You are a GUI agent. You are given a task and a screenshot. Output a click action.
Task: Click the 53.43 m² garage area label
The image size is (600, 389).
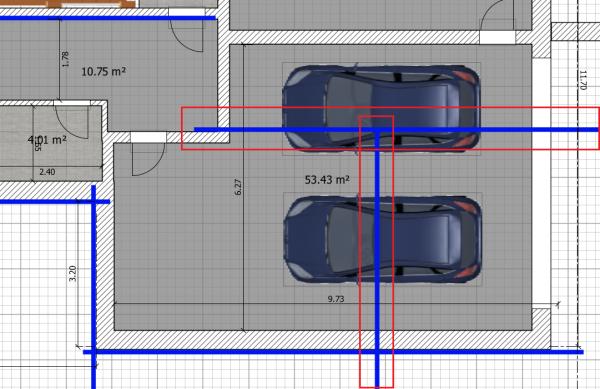coord(327,179)
